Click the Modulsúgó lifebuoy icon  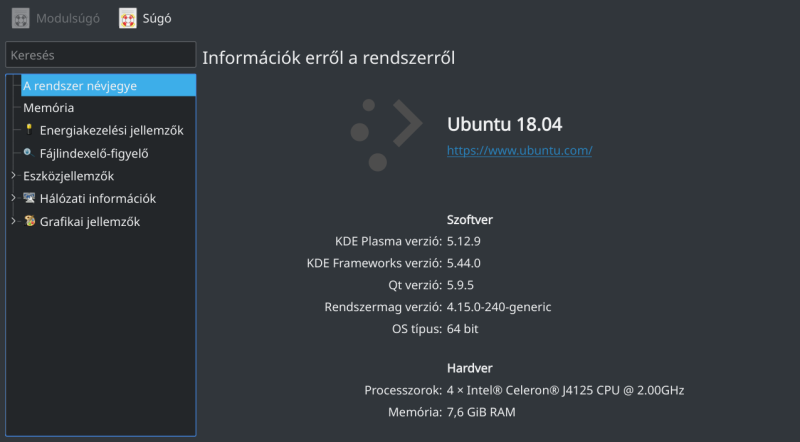(20, 18)
